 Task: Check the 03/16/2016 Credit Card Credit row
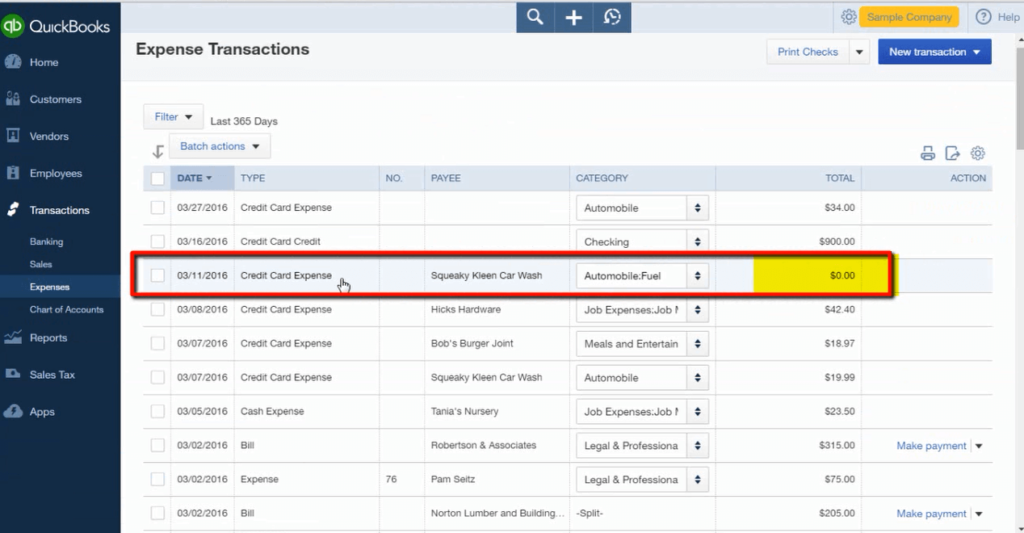coord(157,241)
